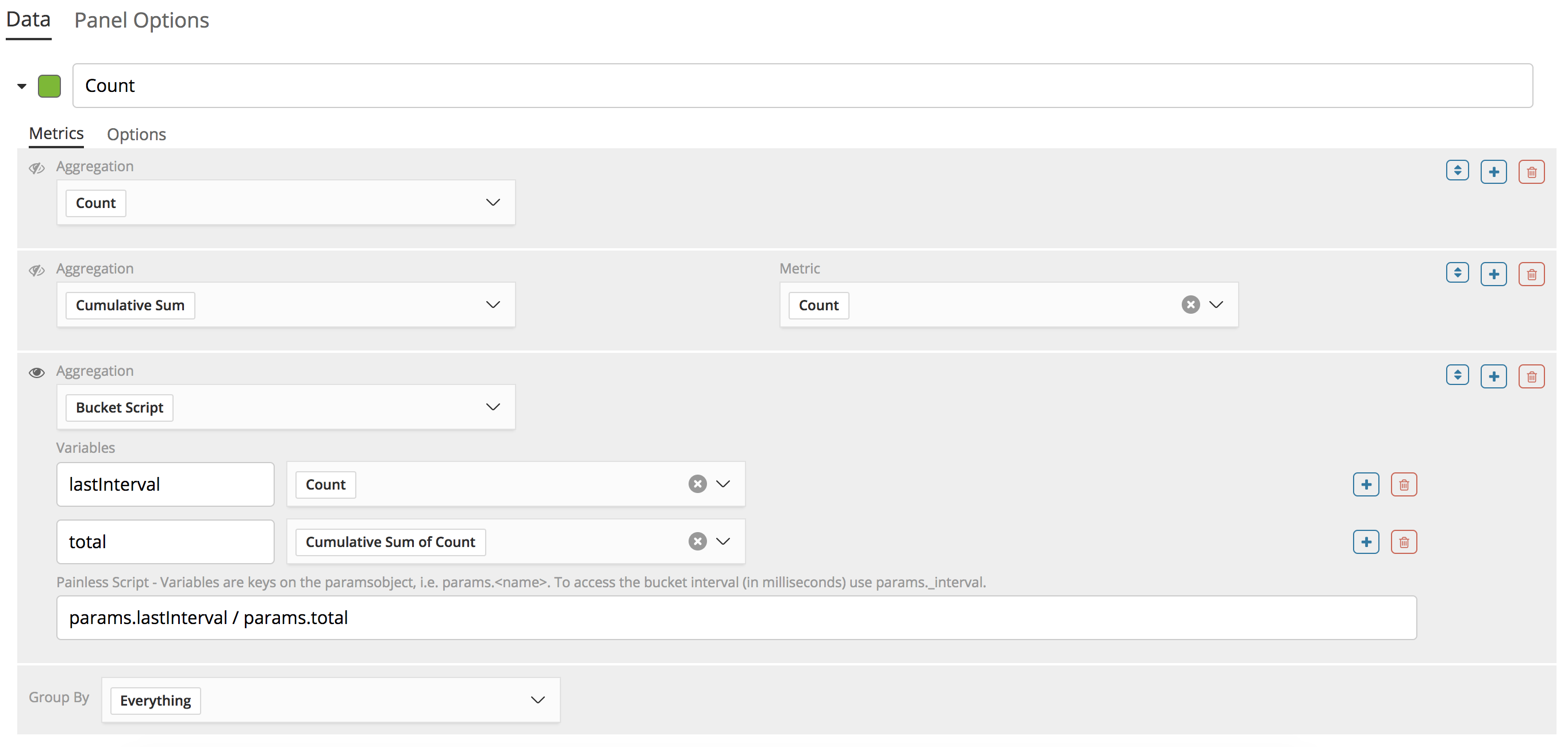Switch to the Panel Options tab

[x=141, y=21]
